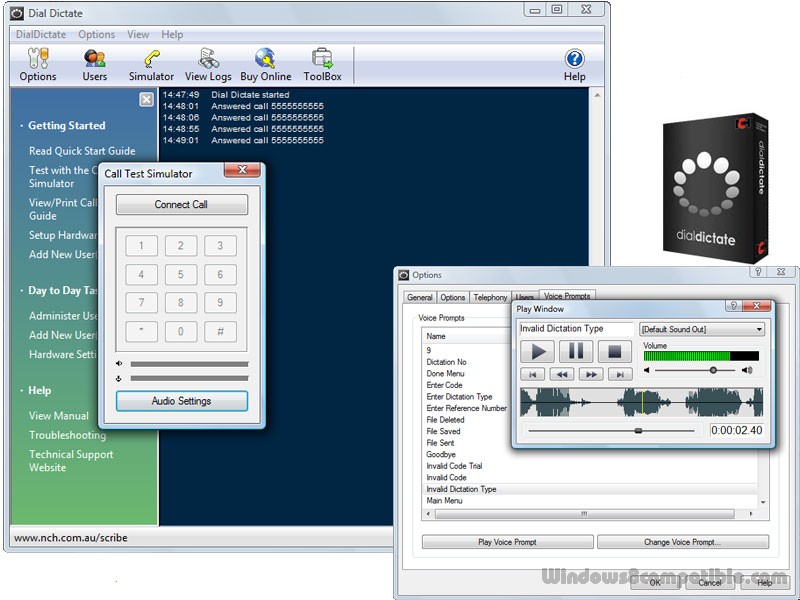Click the speaker icon in Call Test Simulator
Screen dimensions: 800x600
point(119,363)
